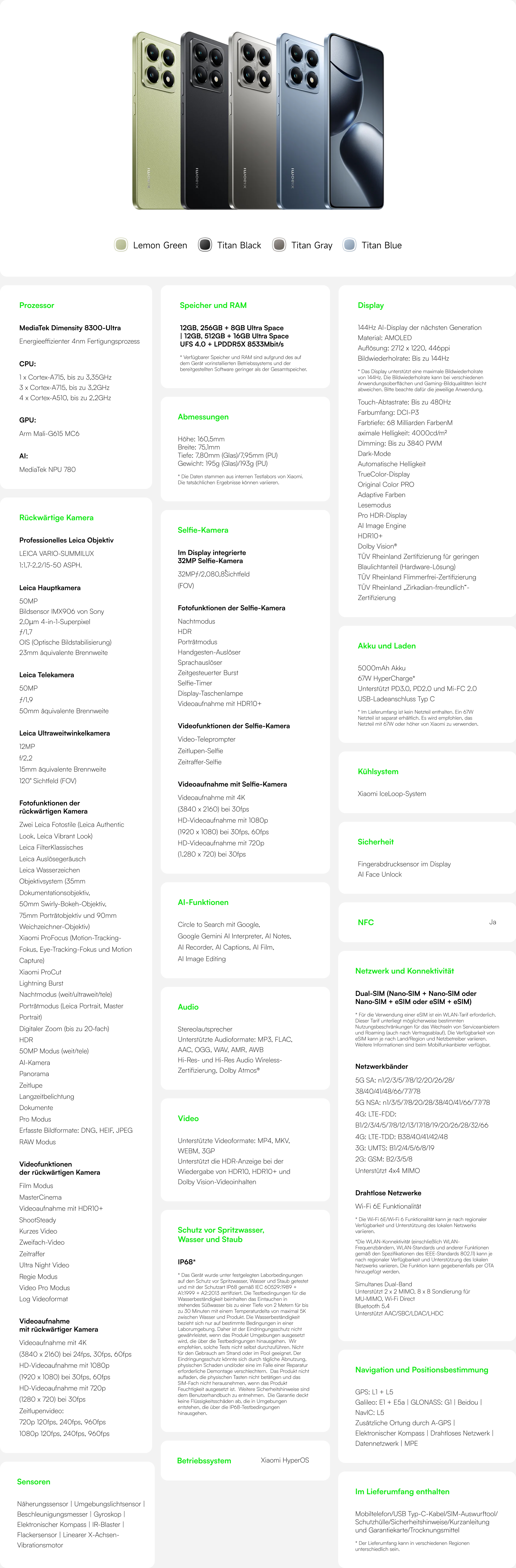This screenshot has height=1568, width=516.
Task: Click the Display section heading
Action: pyautogui.click(x=370, y=306)
